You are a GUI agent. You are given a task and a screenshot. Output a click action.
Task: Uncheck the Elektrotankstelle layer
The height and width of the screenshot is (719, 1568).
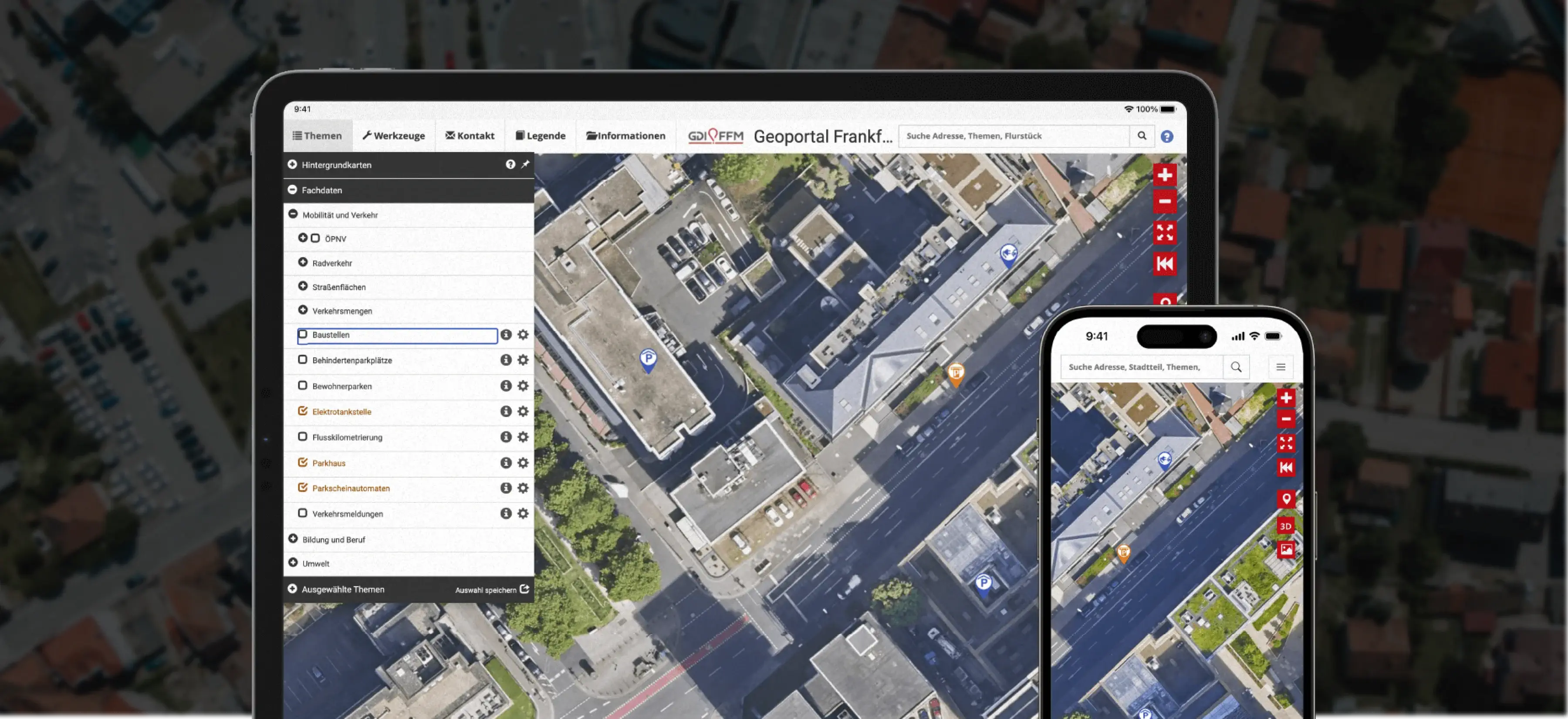click(303, 411)
